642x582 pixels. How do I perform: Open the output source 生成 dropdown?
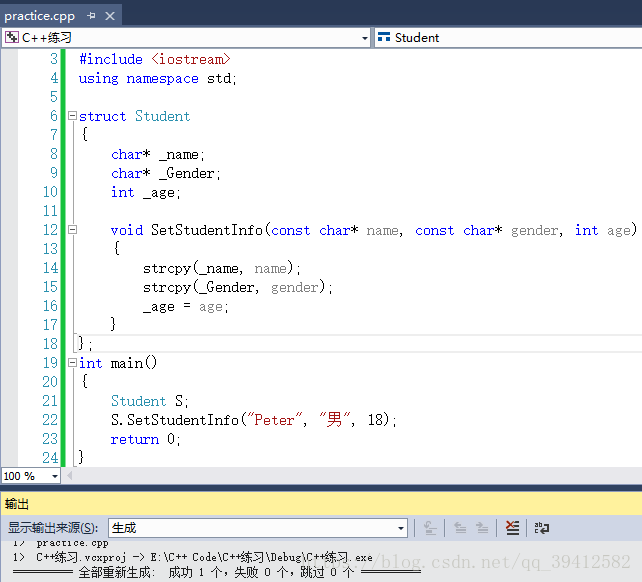click(401, 528)
